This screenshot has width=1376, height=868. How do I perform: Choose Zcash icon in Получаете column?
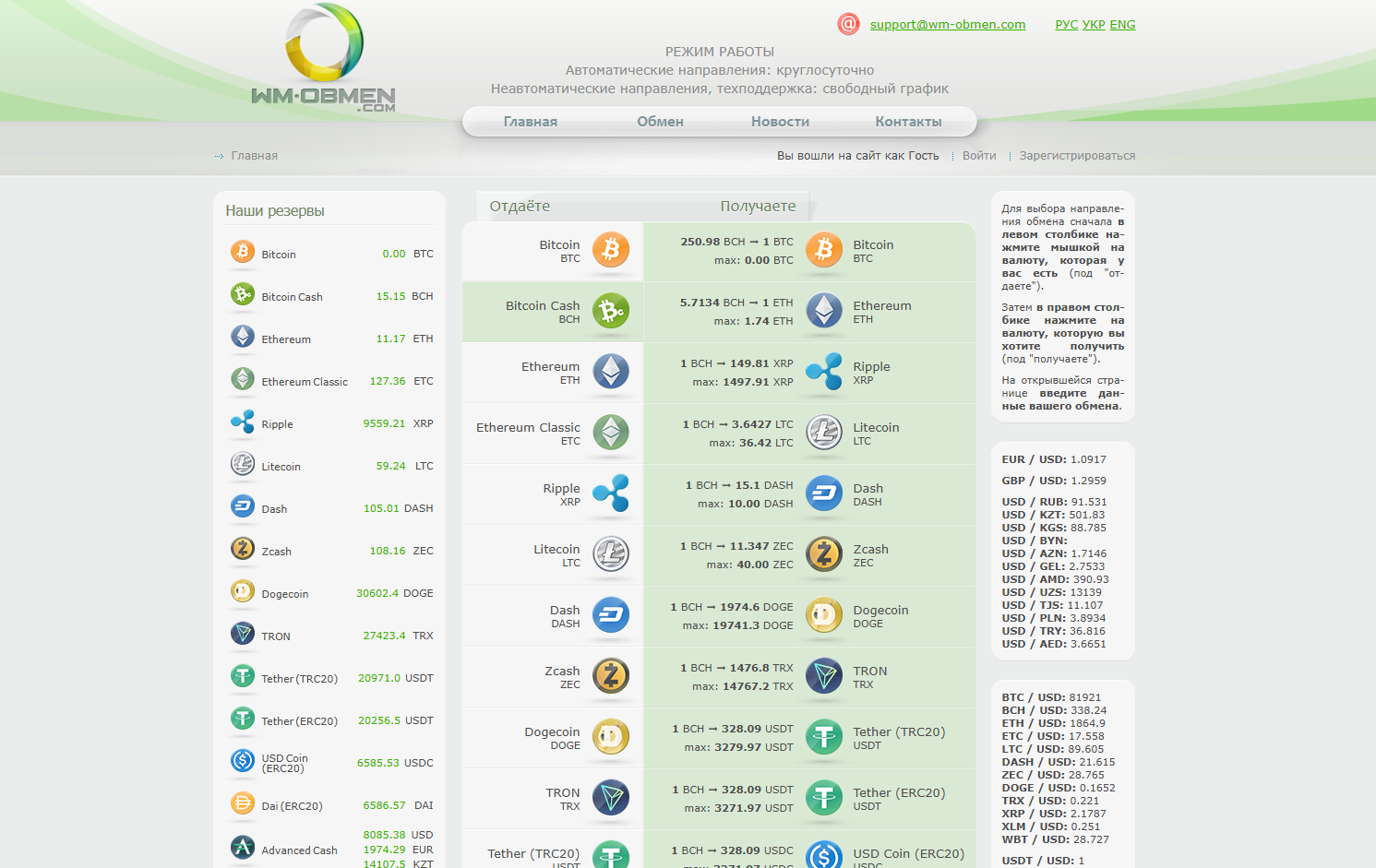tap(824, 554)
